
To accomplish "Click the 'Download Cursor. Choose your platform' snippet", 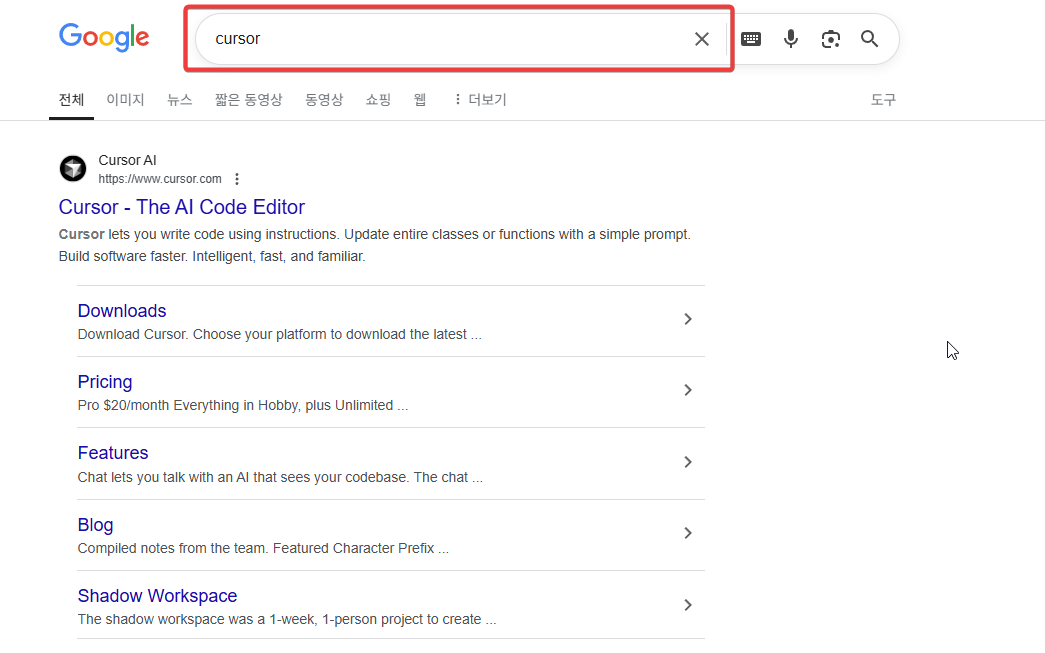I will click(279, 334).
